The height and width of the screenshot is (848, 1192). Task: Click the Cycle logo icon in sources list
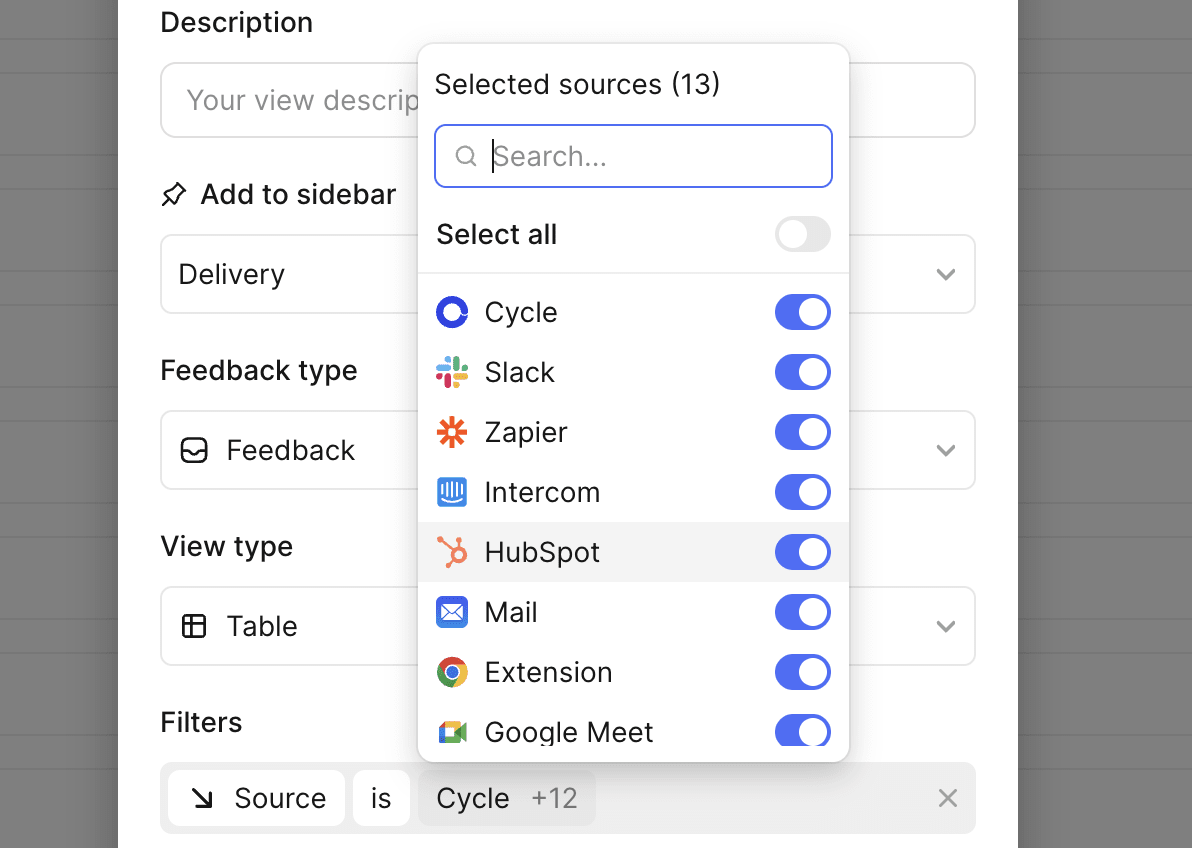[452, 313]
